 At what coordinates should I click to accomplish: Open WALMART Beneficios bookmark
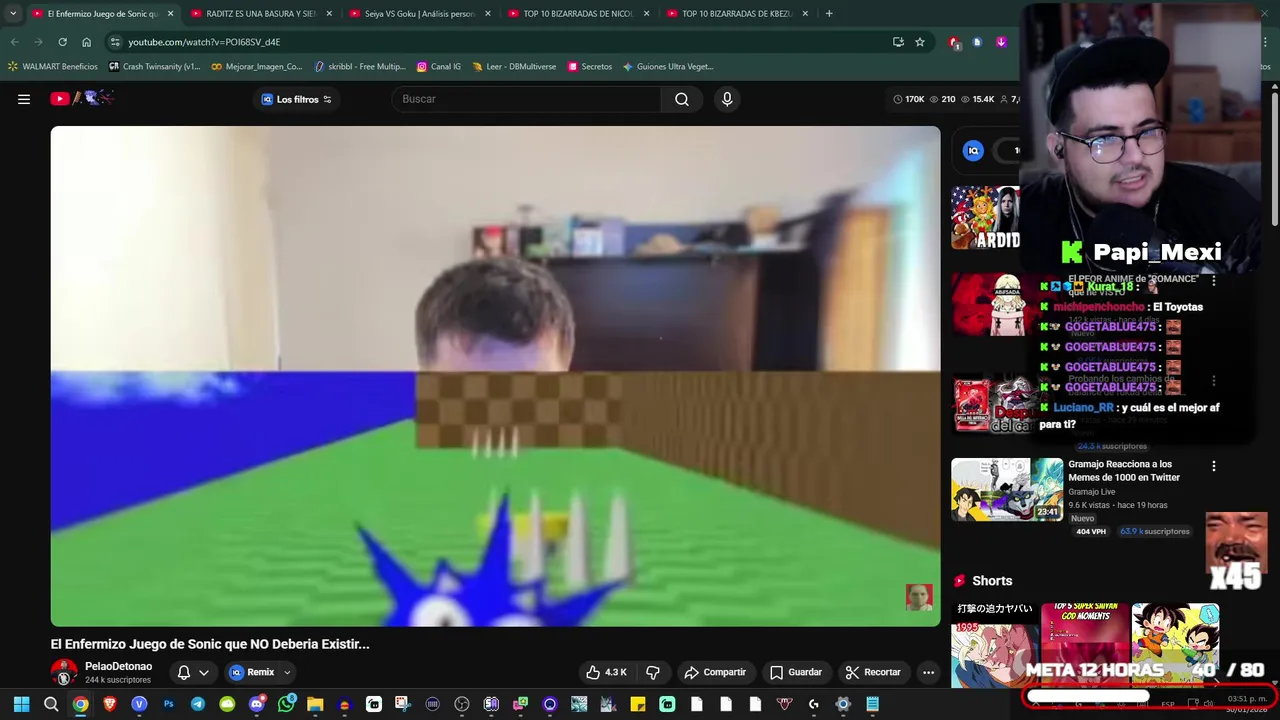click(x=53, y=67)
